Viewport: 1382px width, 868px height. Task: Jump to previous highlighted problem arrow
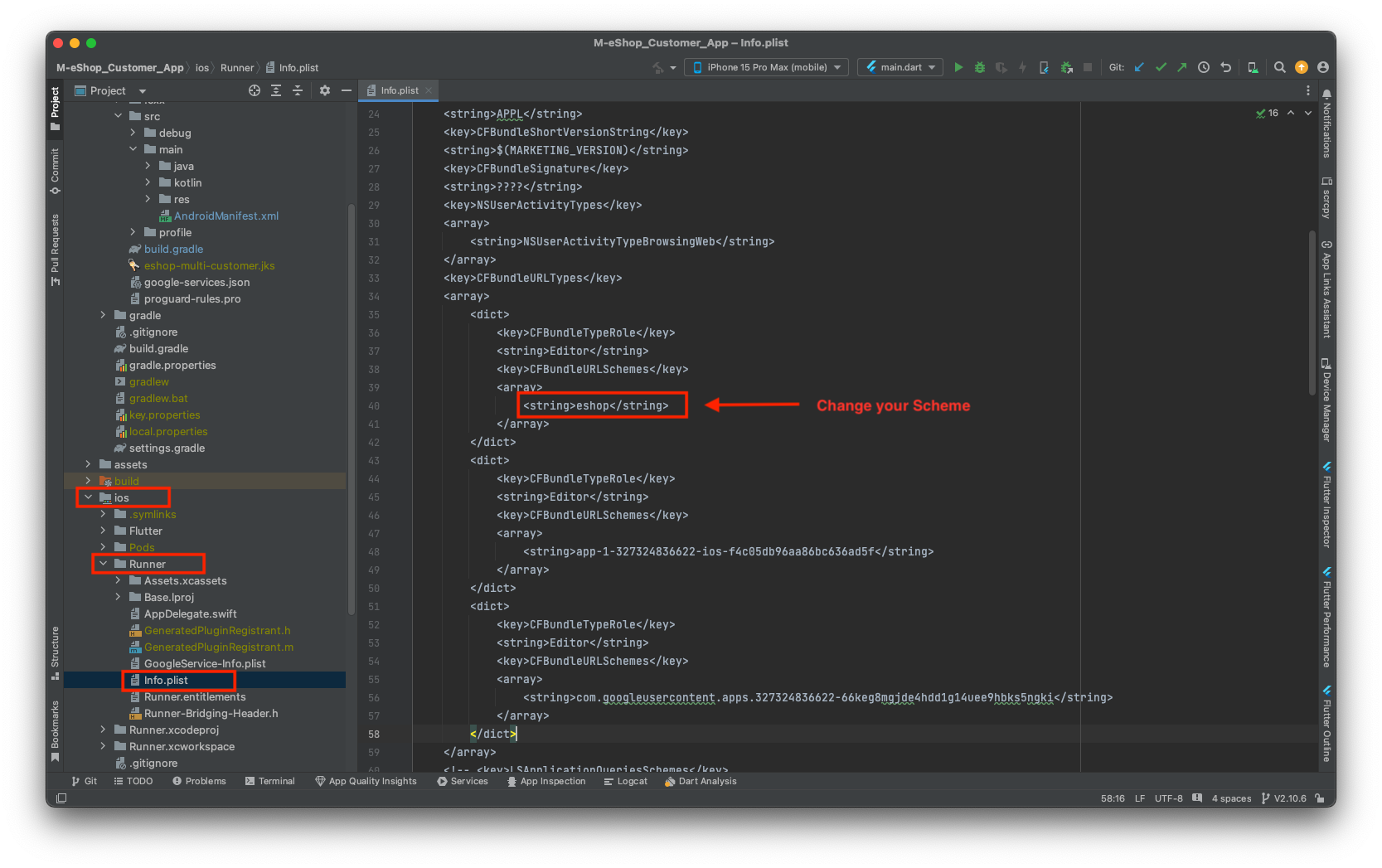coord(1291,113)
